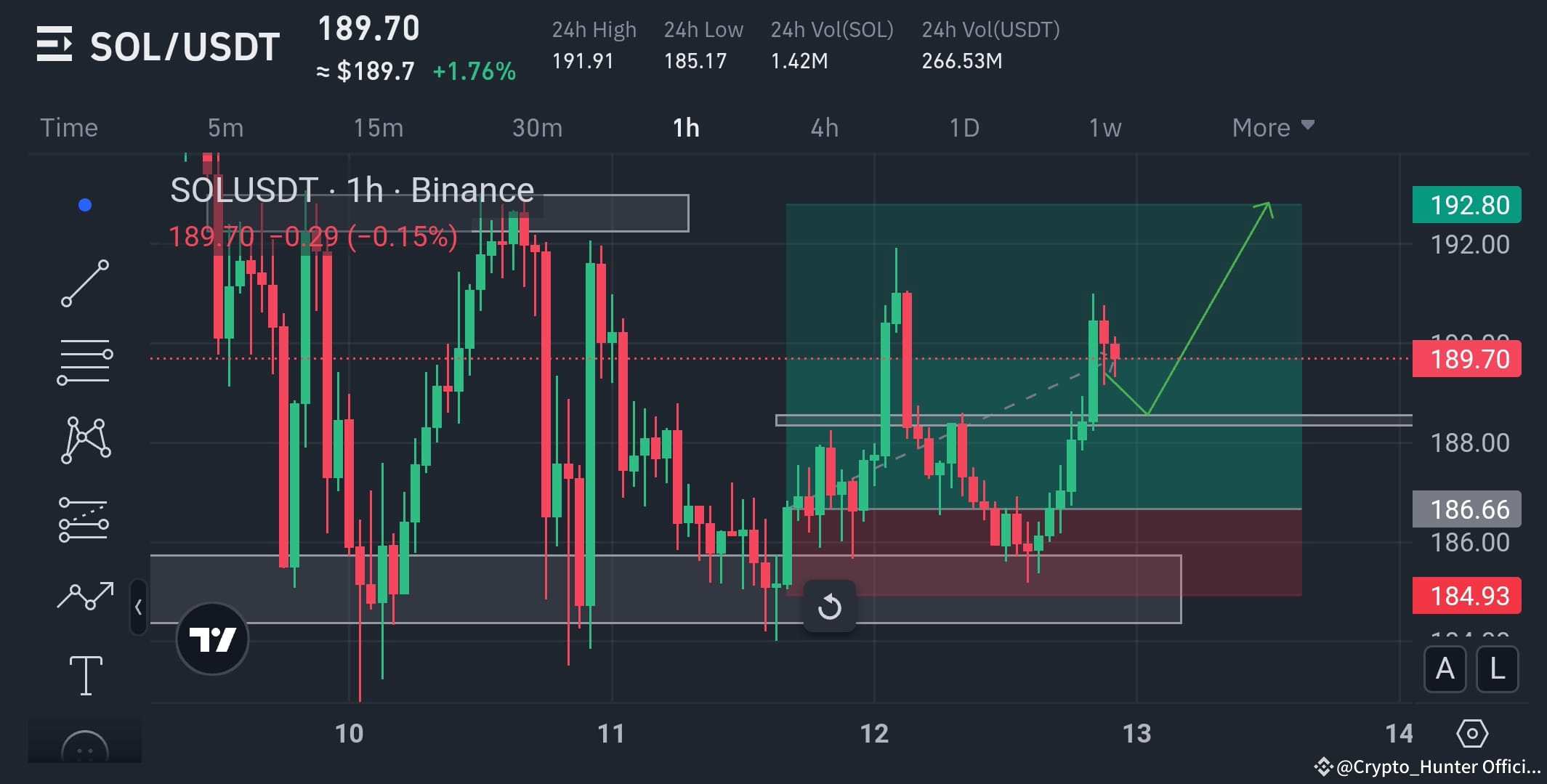Open the Text annotation tool
Viewport: 1547px width, 784px height.
tap(85, 674)
